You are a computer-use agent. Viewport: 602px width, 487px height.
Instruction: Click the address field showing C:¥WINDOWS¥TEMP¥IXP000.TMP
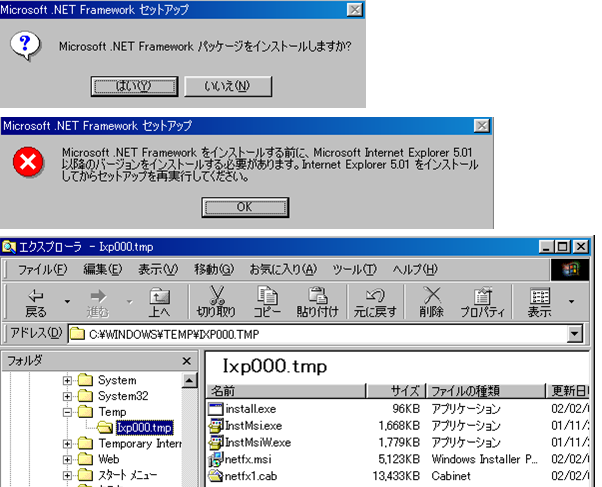click(x=318, y=334)
